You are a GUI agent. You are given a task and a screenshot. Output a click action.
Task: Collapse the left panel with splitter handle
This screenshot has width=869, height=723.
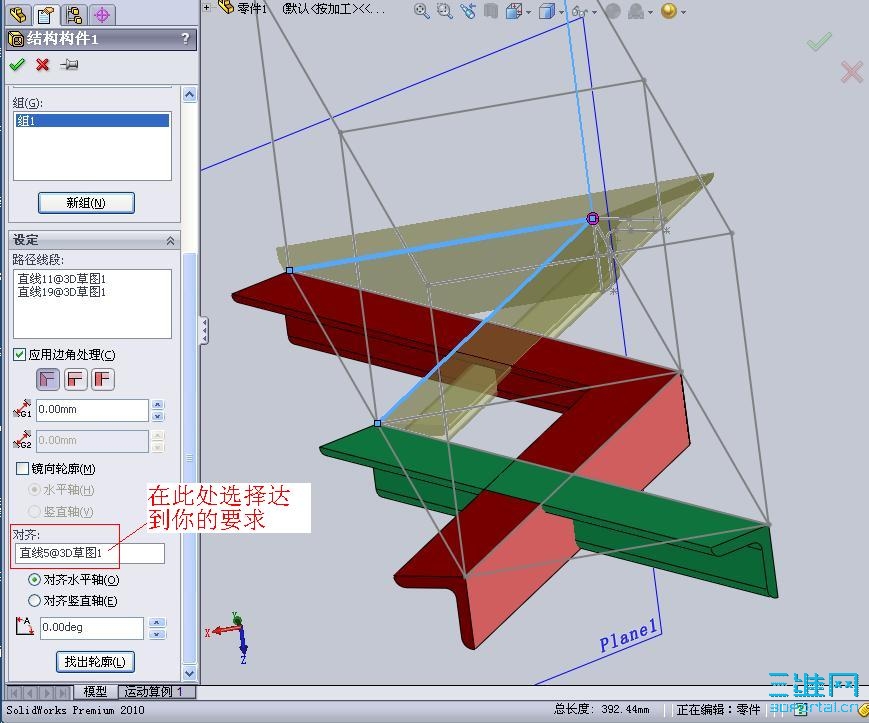click(205, 331)
